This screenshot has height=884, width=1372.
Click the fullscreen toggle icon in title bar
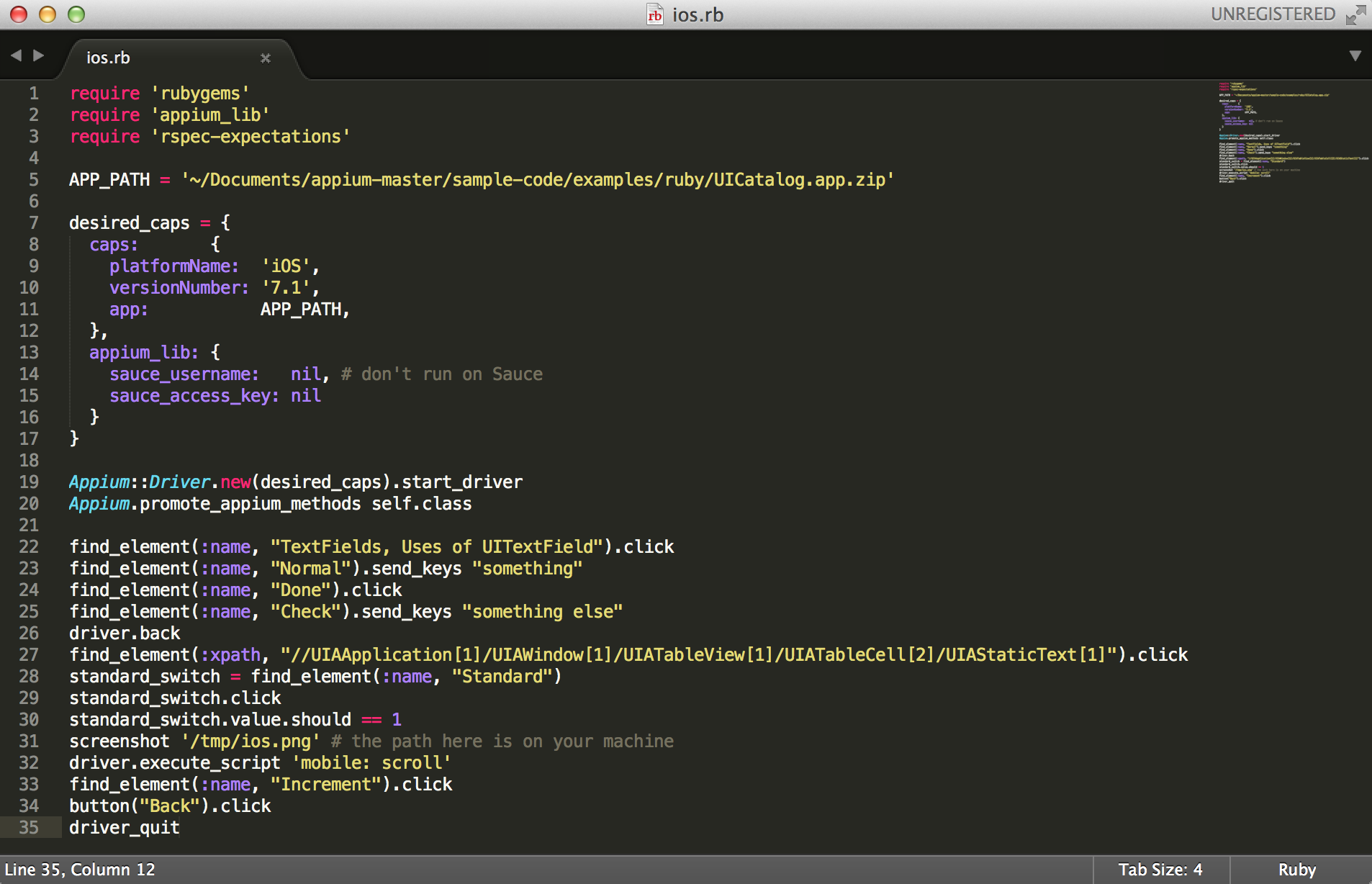tap(1355, 14)
